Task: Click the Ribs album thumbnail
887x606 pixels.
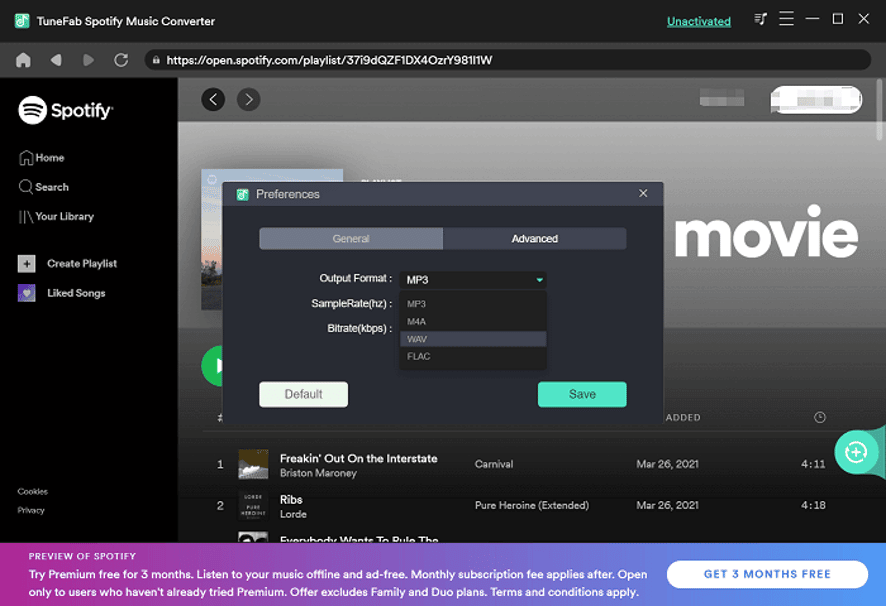Action: [x=253, y=506]
